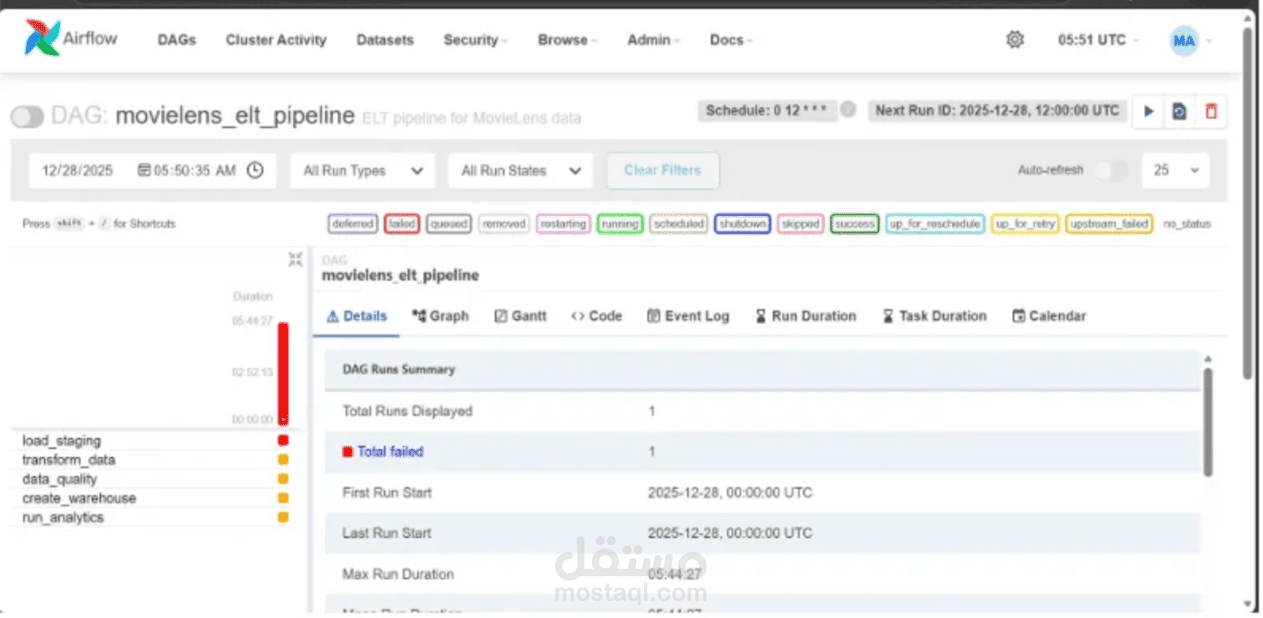Select the run_analytics task row
The height and width of the screenshot is (618, 1263).
click(155, 517)
